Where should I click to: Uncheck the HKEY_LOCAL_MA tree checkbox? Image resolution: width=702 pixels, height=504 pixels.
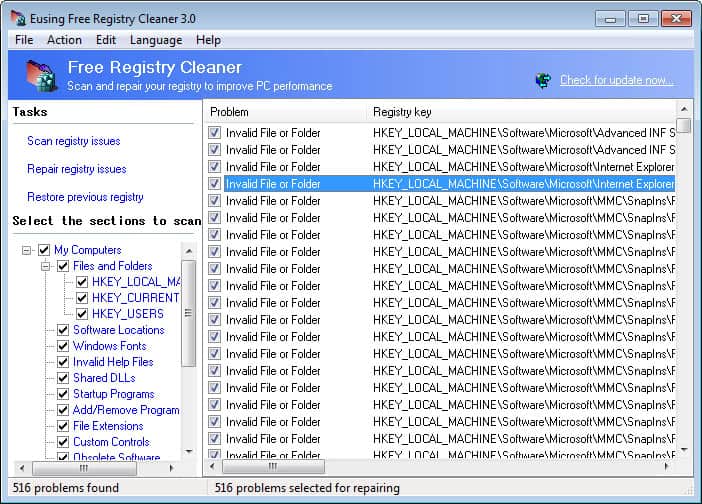[x=82, y=282]
